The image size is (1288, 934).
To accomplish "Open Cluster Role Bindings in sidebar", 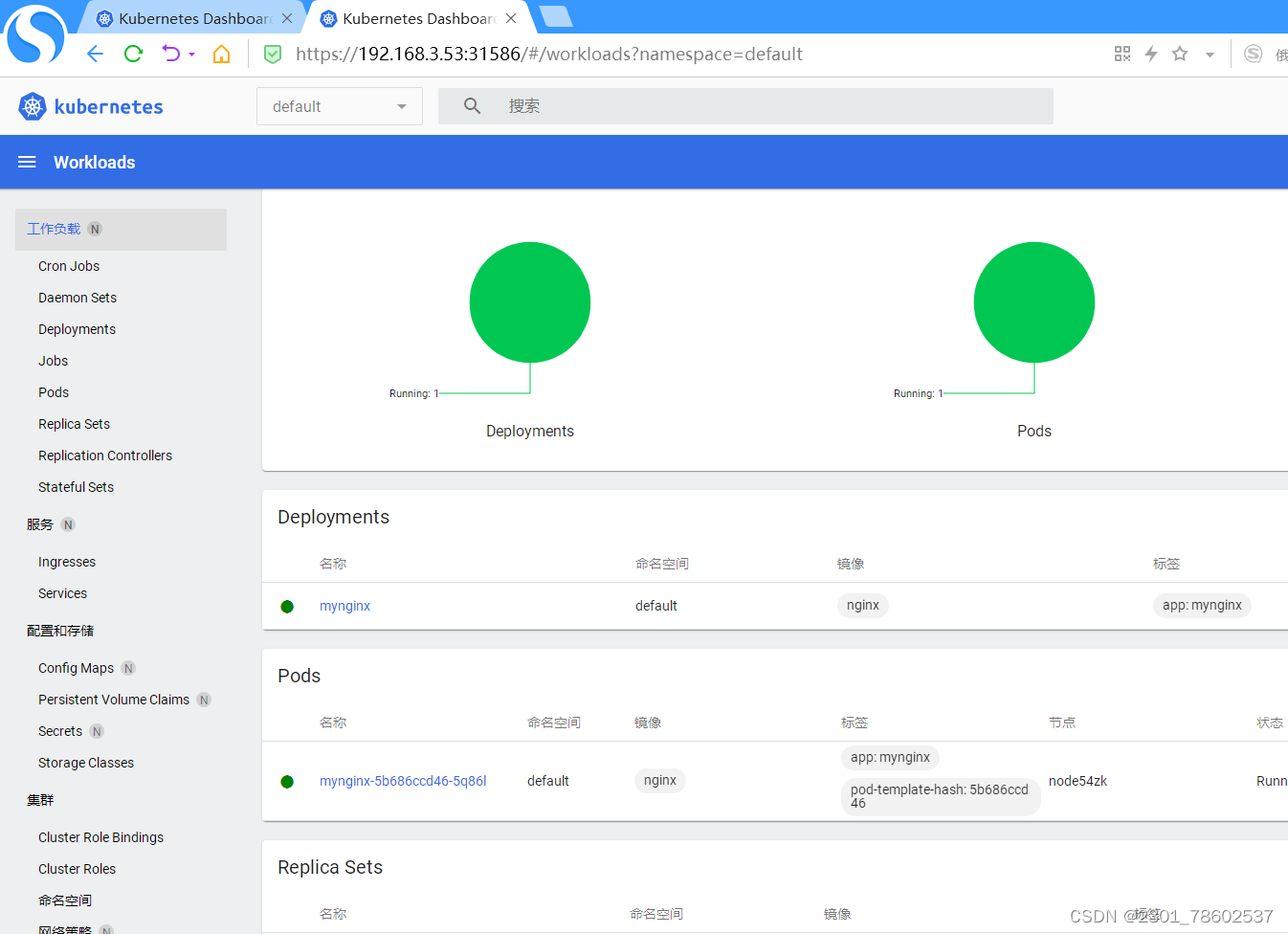I will coord(100,837).
